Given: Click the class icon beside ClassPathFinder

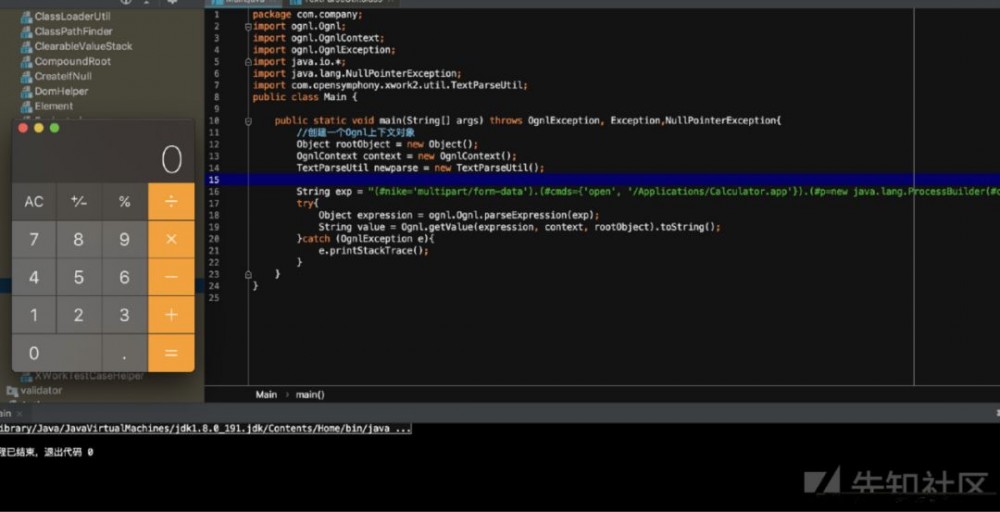Looking at the screenshot, I should [x=26, y=31].
